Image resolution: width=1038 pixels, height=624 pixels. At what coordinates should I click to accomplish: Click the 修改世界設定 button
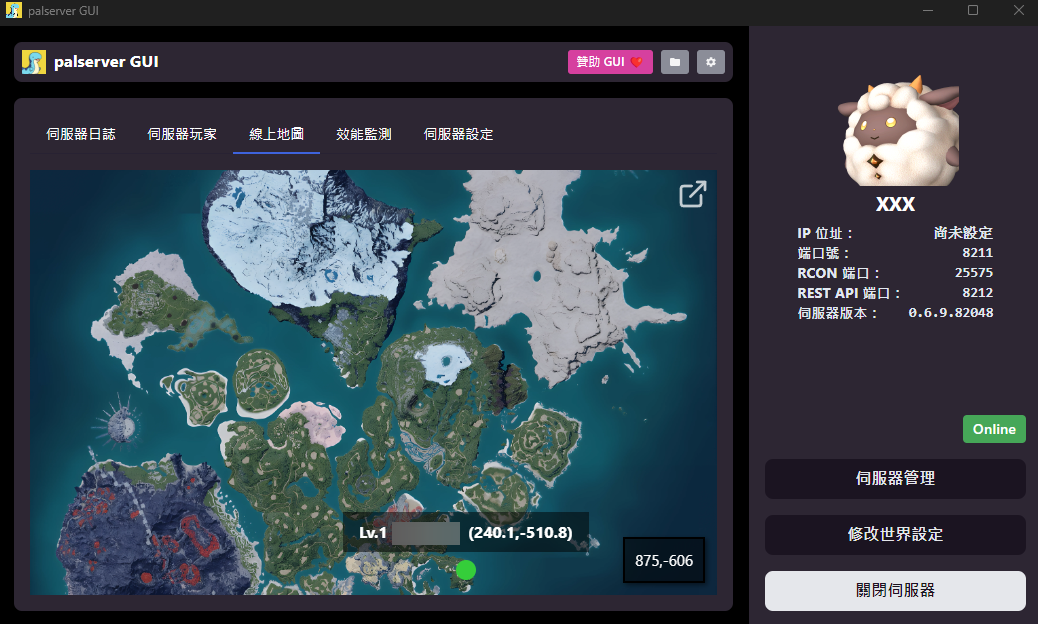(895, 535)
